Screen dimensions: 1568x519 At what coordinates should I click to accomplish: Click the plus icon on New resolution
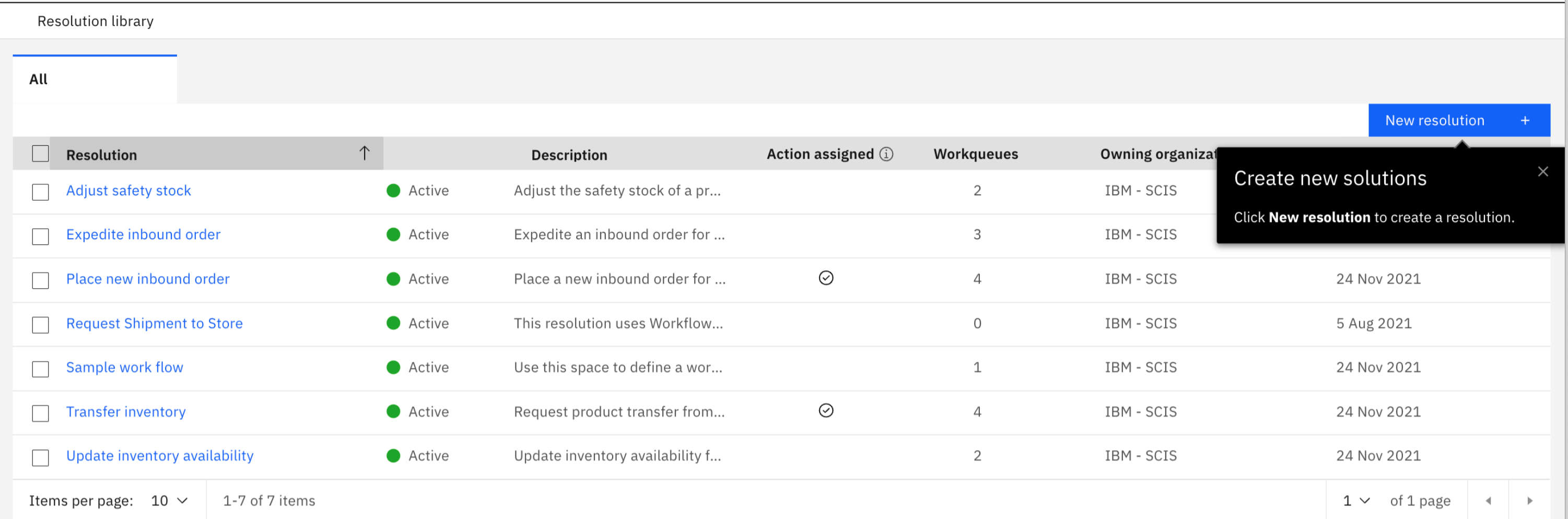click(x=1525, y=121)
